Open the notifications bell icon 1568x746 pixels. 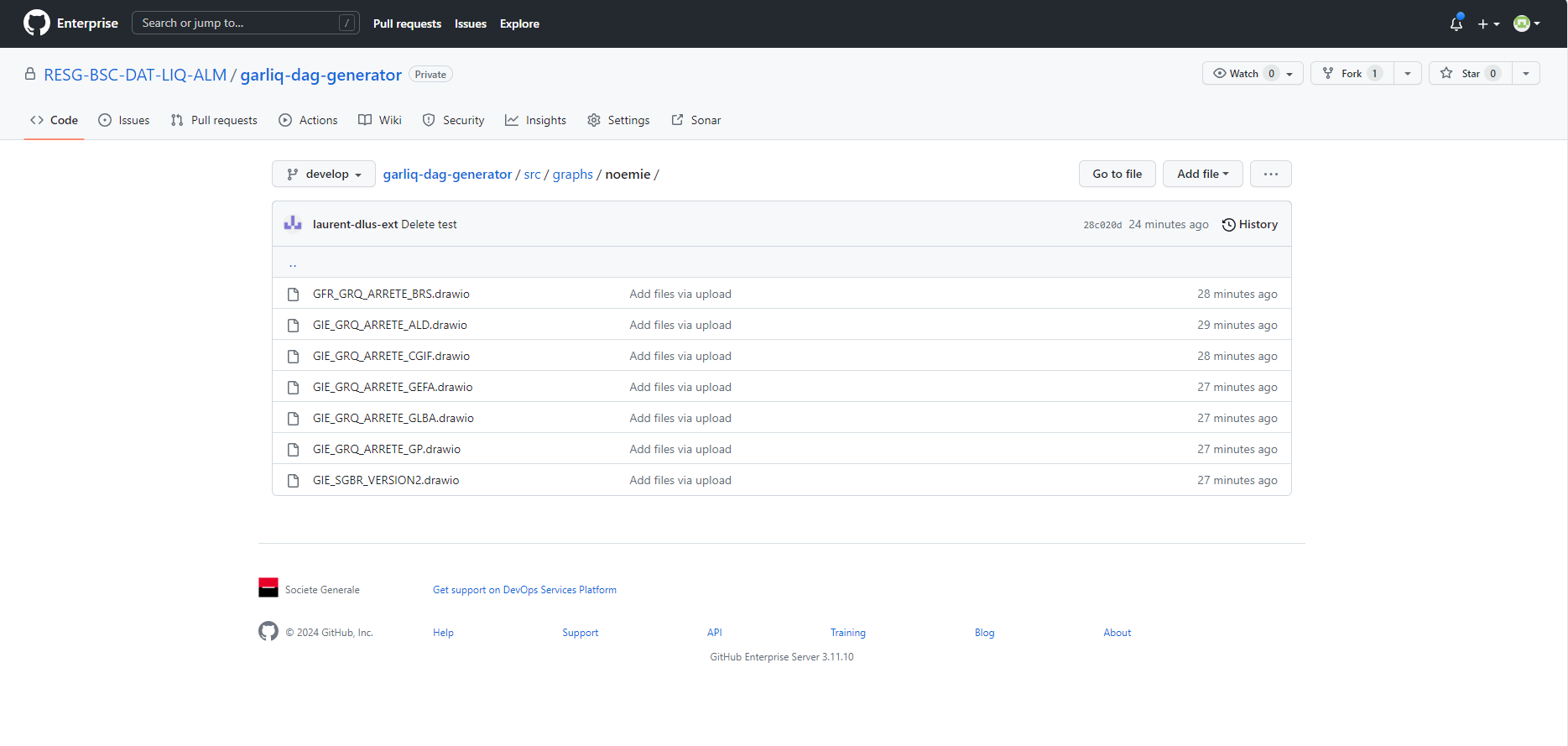coord(1456,23)
